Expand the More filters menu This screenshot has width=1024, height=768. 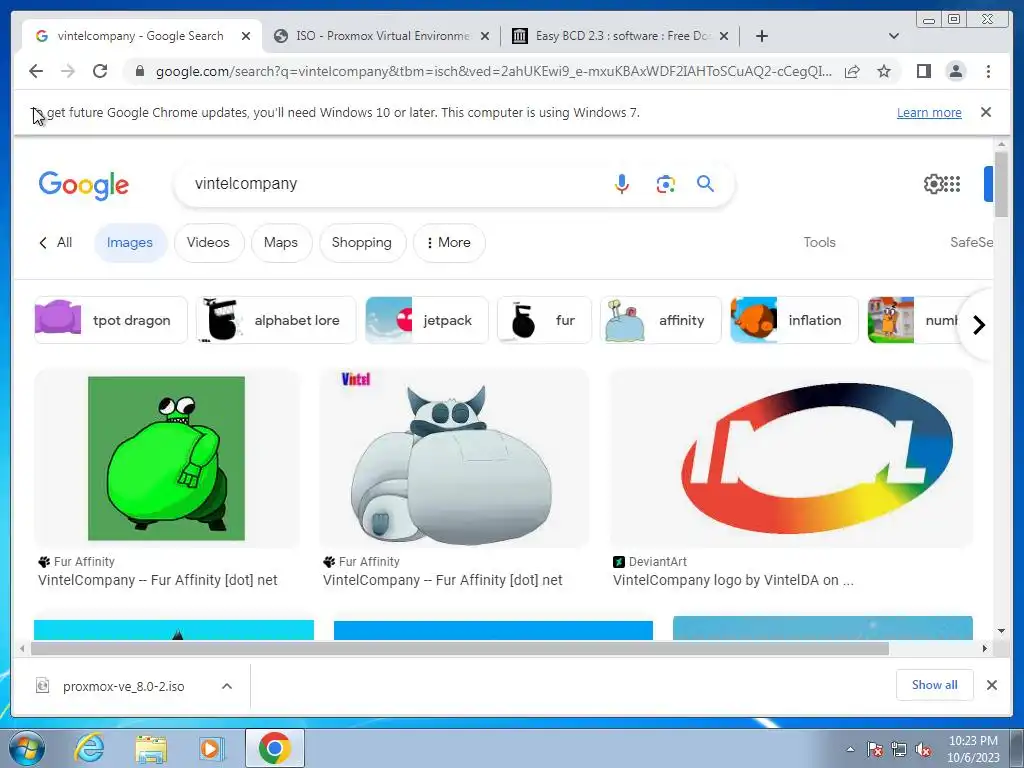pos(449,242)
